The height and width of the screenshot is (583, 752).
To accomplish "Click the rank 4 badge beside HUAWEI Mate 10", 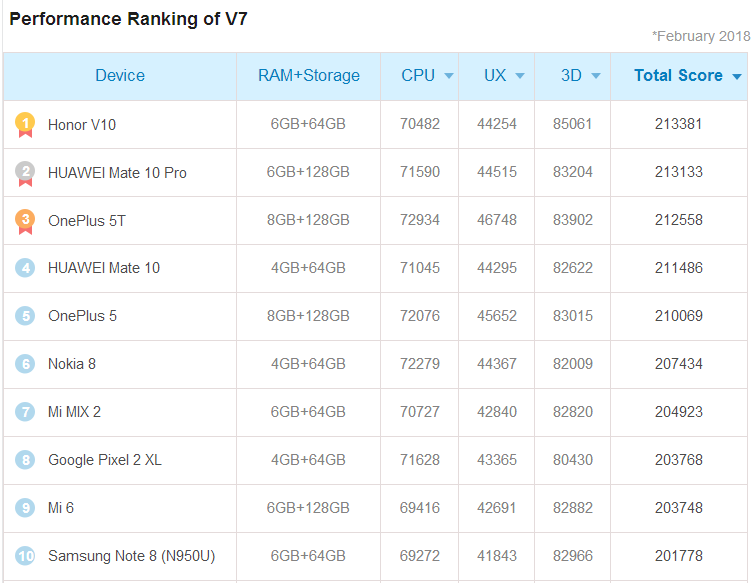I will click(x=25, y=268).
